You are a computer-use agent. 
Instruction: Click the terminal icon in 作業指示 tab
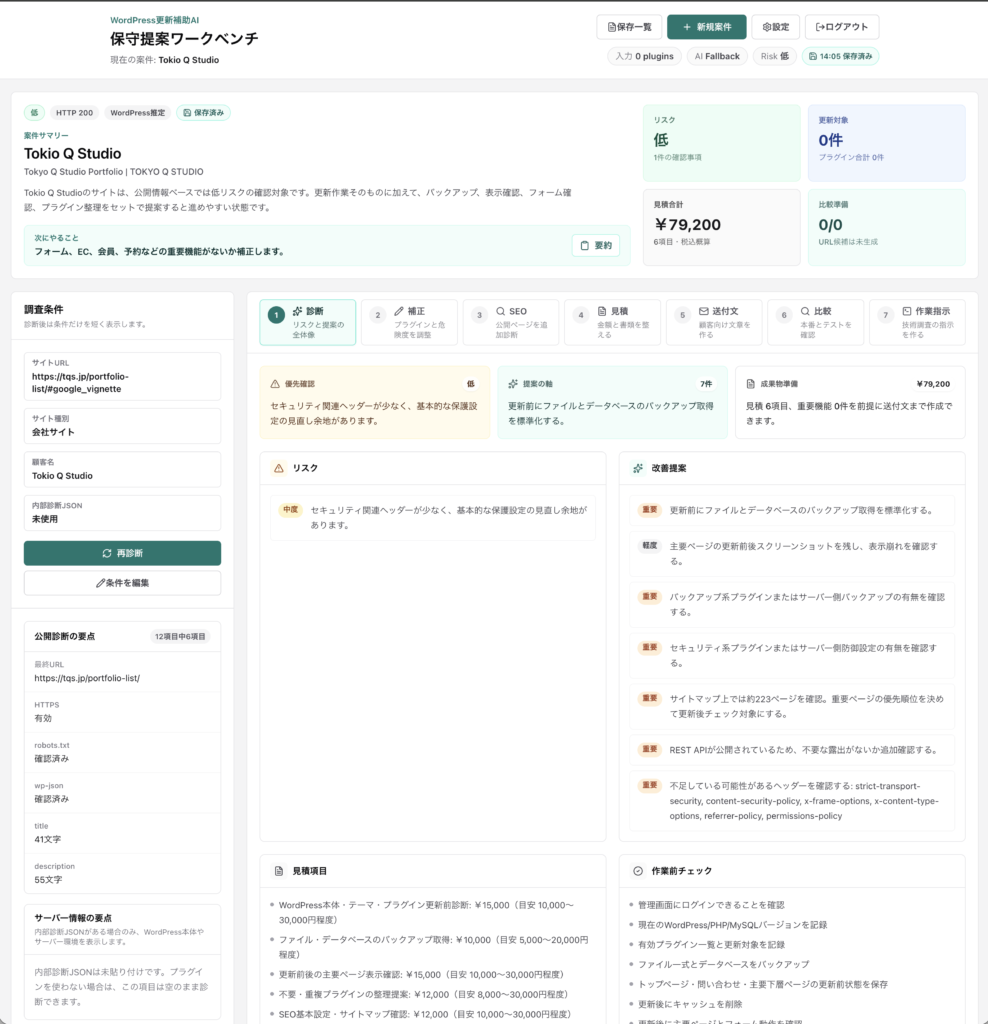point(906,312)
